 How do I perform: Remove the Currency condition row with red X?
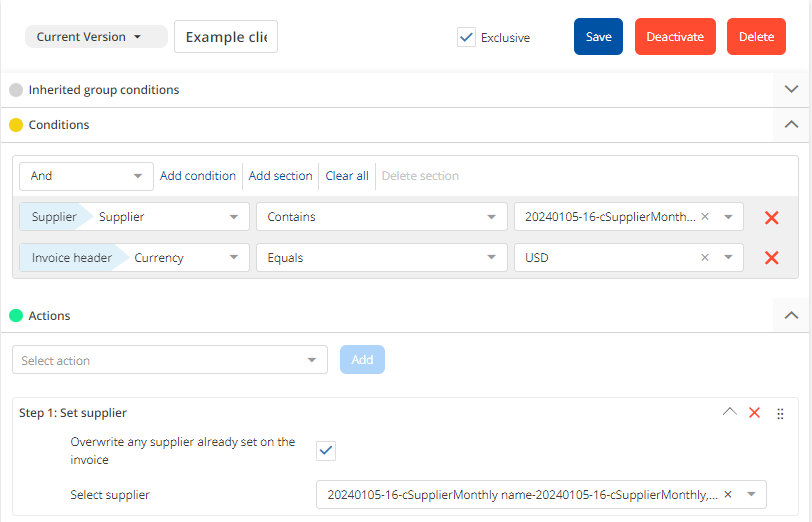(771, 258)
